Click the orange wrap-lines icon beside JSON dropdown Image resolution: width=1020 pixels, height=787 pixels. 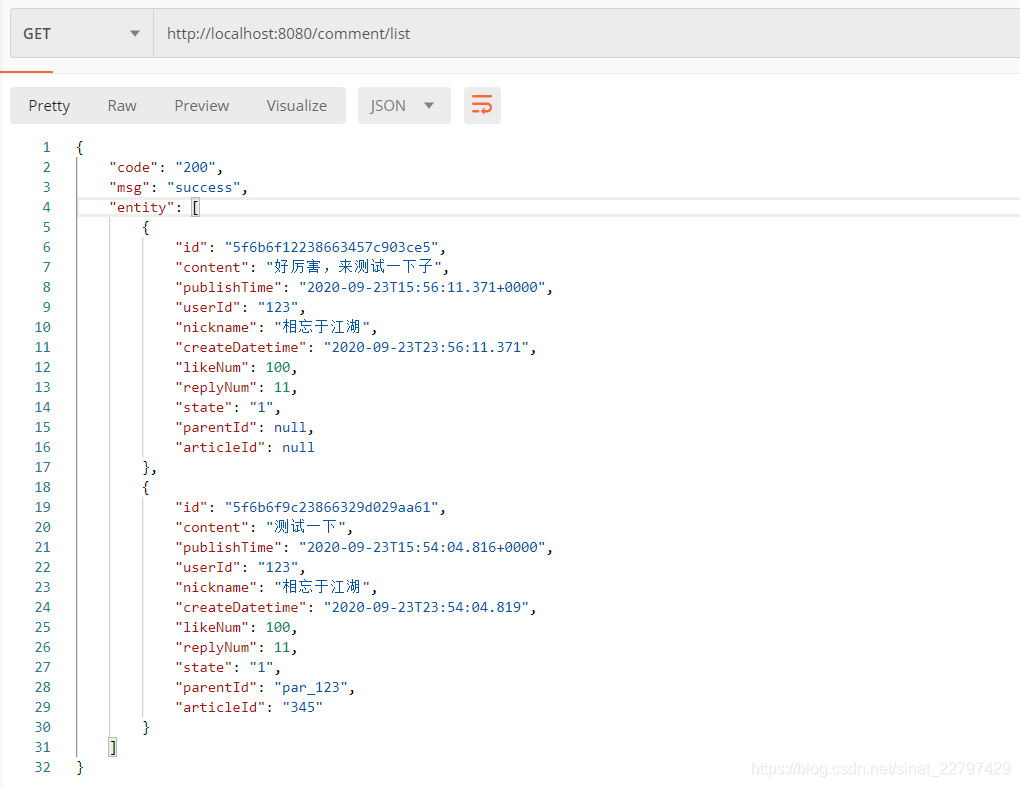pos(482,105)
